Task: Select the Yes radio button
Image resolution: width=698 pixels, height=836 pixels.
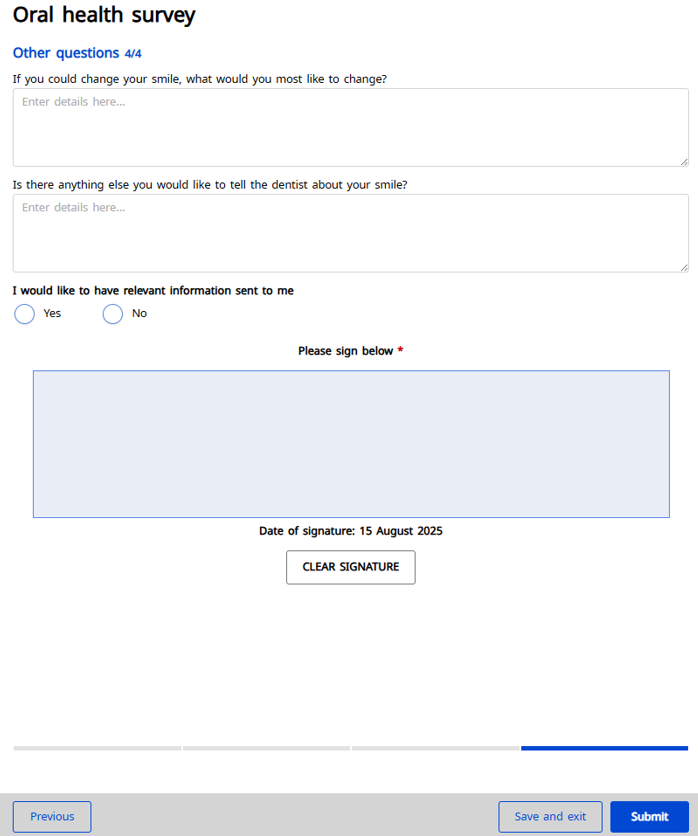Action: point(25,314)
